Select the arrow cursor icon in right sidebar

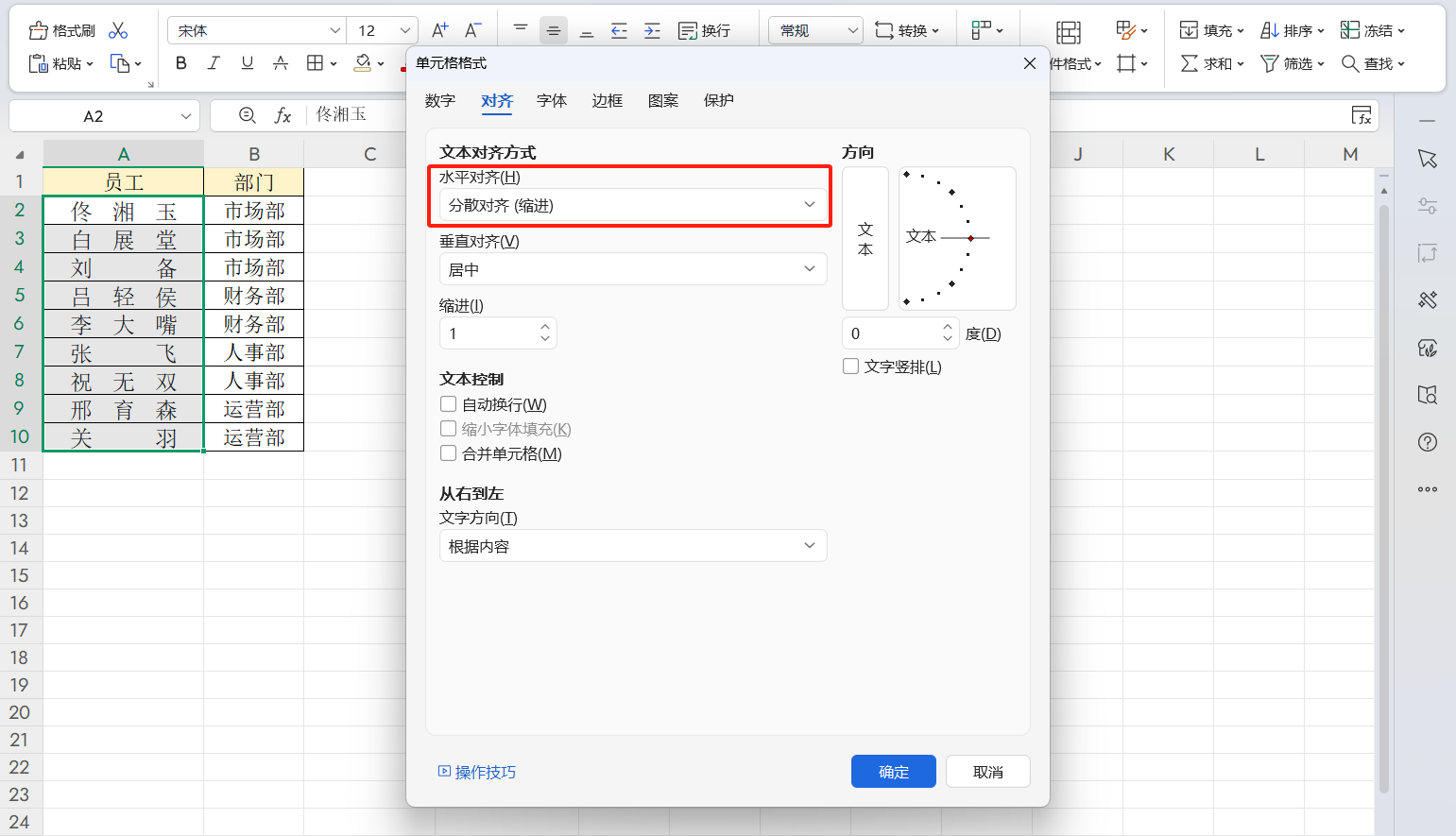(x=1428, y=159)
